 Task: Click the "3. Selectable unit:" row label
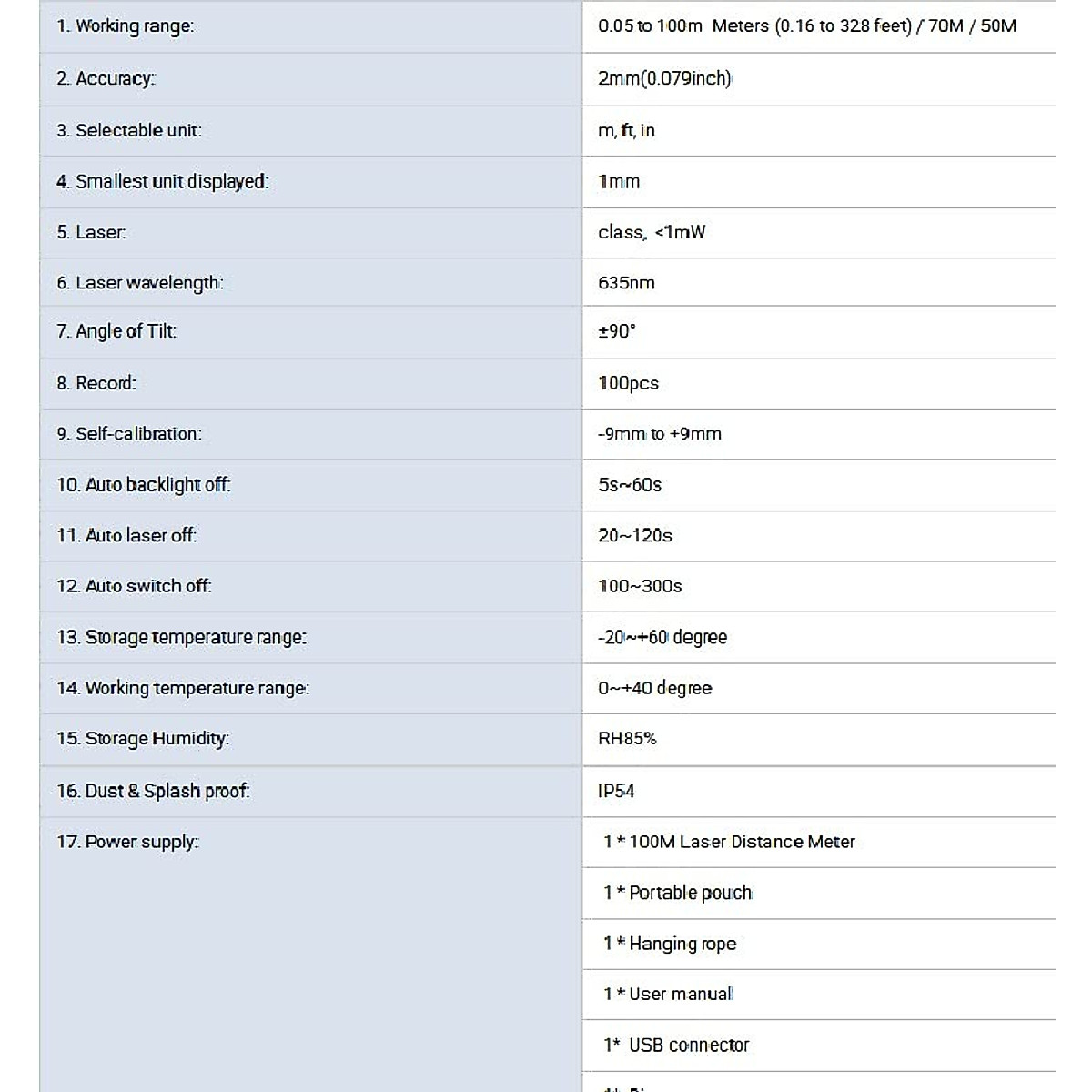tap(129, 131)
